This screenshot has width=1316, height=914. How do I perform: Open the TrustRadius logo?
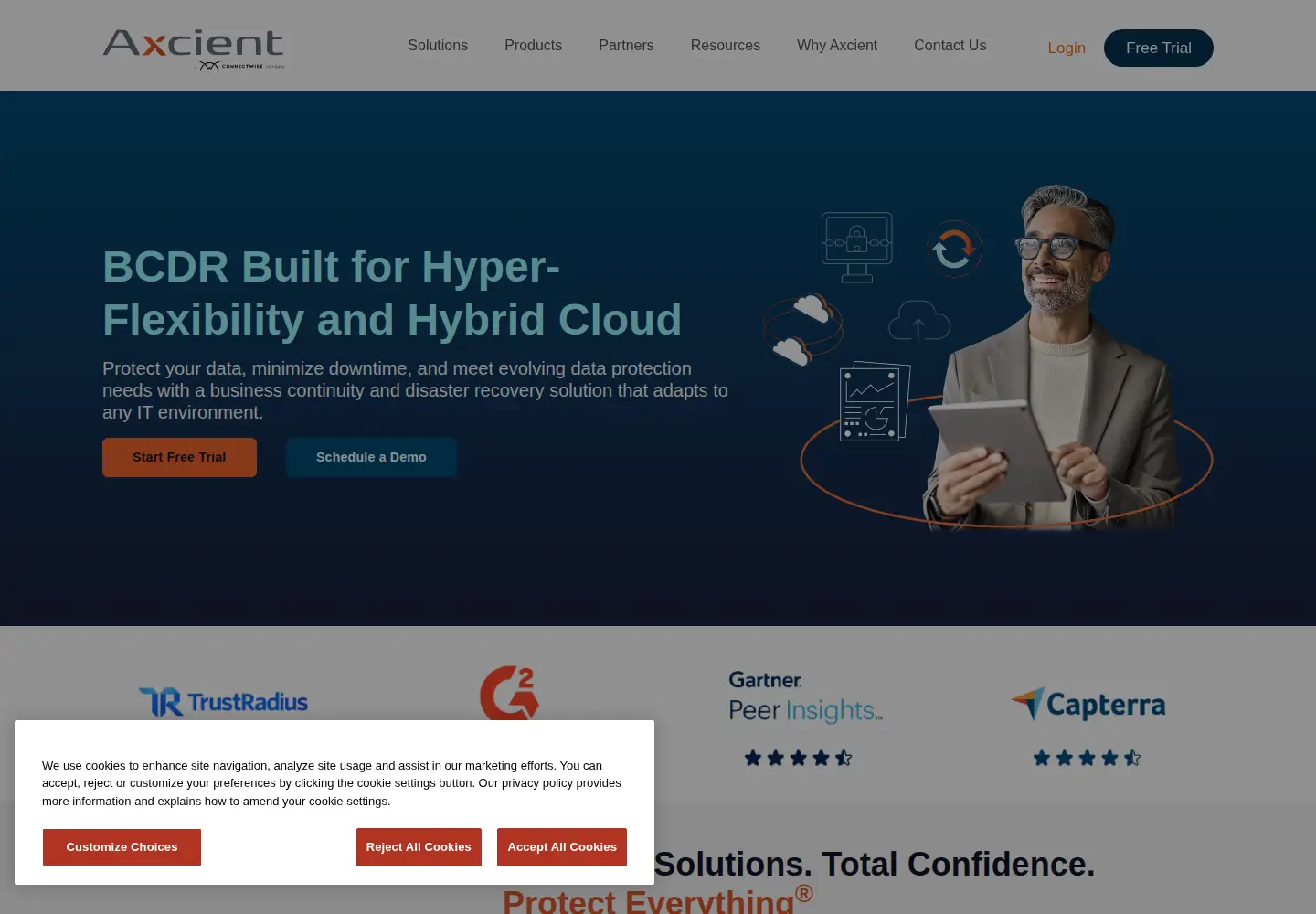223,702
